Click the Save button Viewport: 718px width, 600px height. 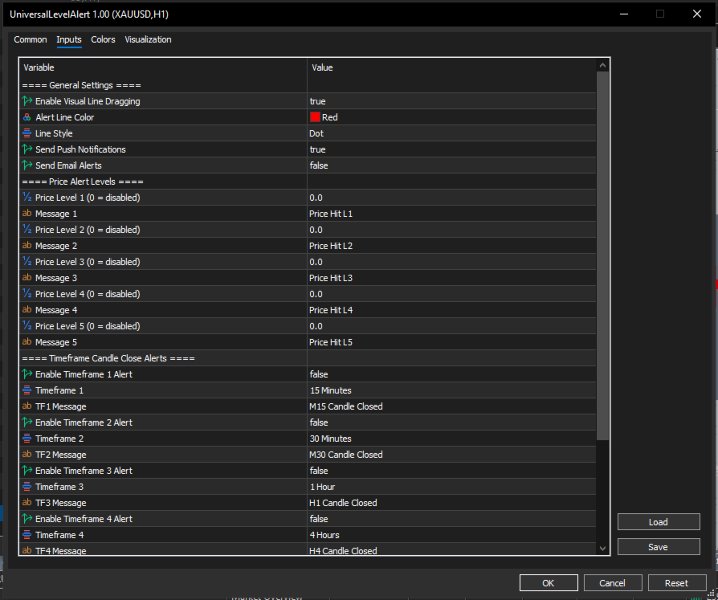coord(658,547)
